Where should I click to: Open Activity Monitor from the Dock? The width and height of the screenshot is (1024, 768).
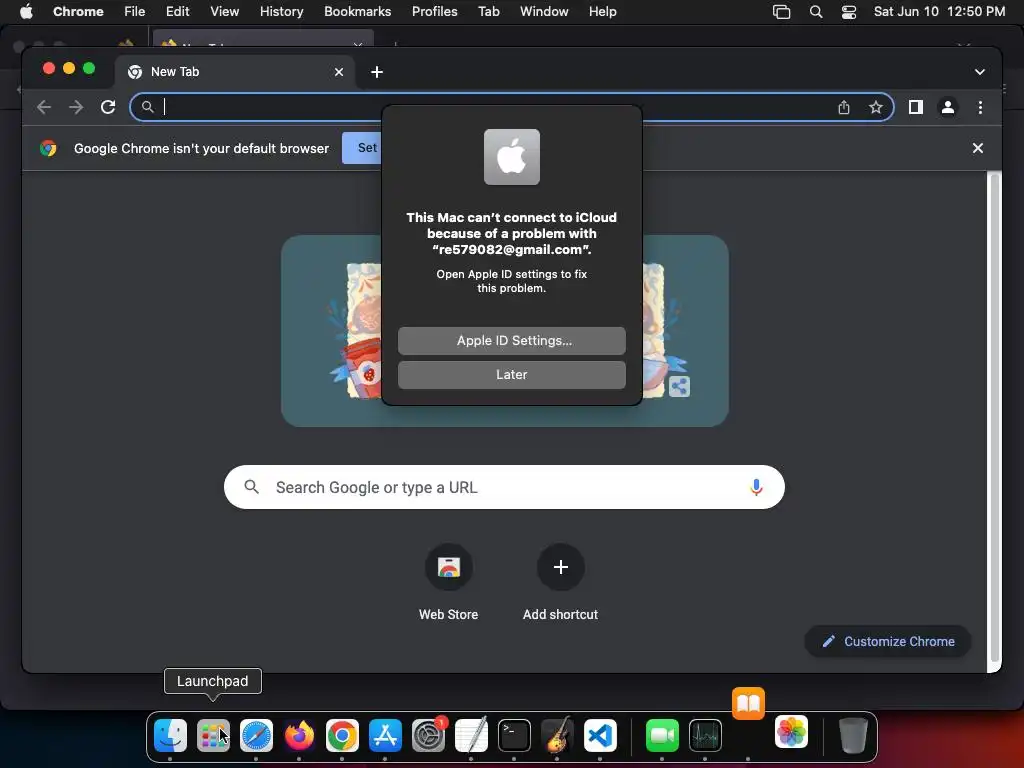tap(705, 735)
